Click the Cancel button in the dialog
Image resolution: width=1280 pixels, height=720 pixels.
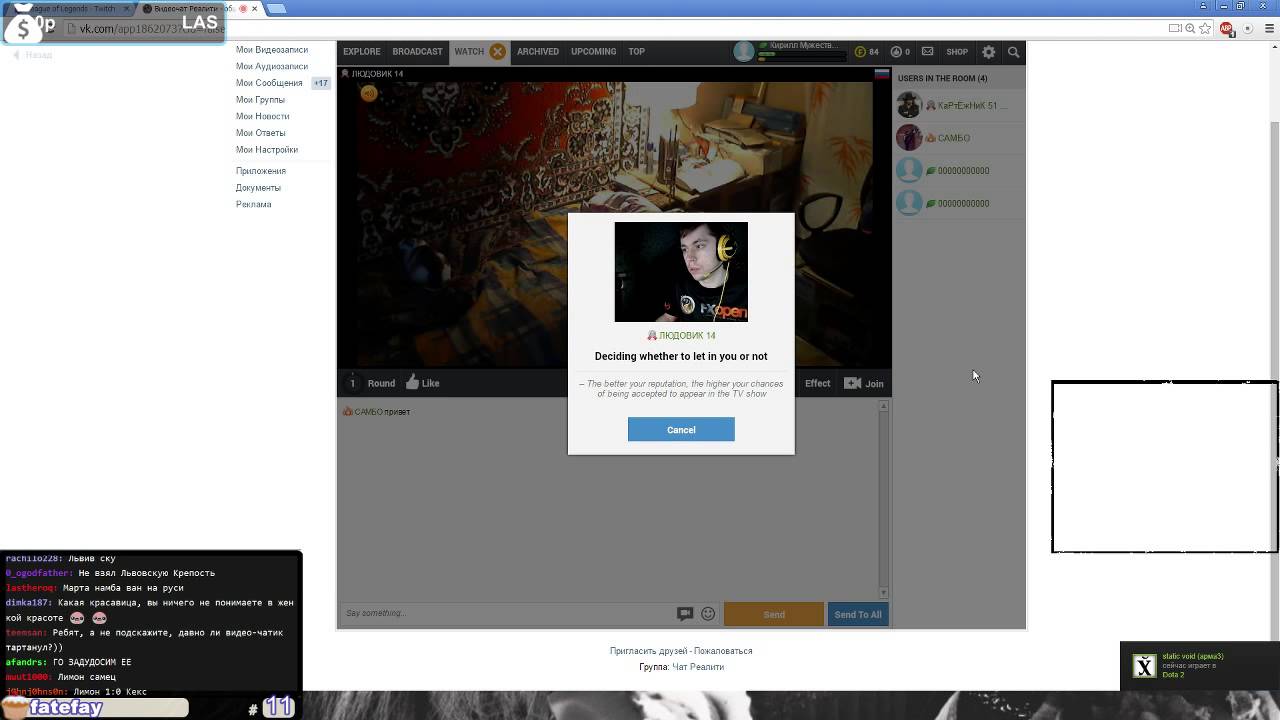pos(681,429)
